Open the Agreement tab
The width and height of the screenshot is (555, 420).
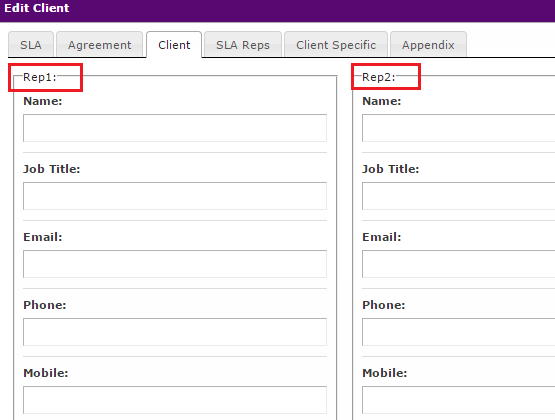coord(99,45)
